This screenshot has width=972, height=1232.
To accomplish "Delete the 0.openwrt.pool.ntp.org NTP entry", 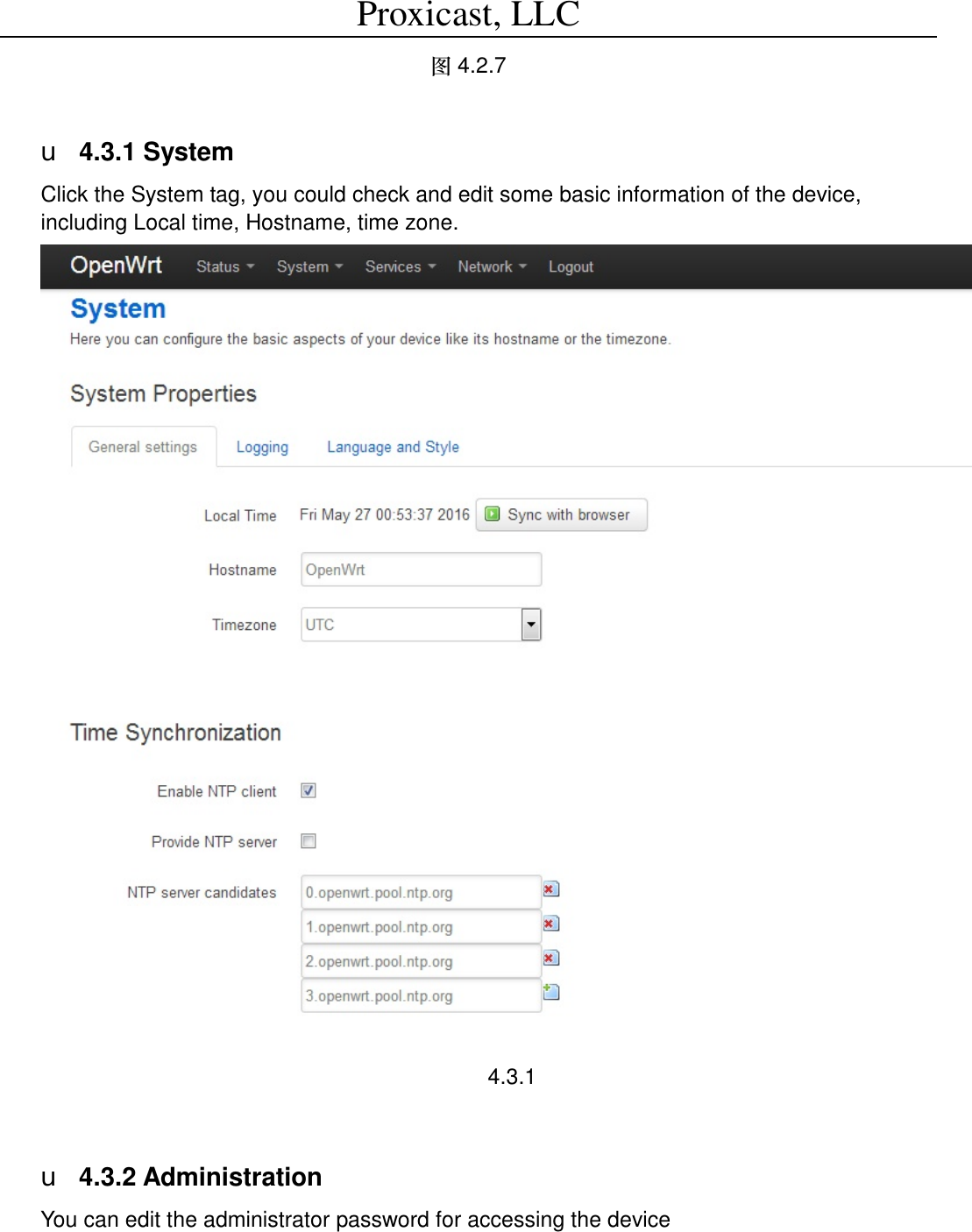I will coord(550,889).
